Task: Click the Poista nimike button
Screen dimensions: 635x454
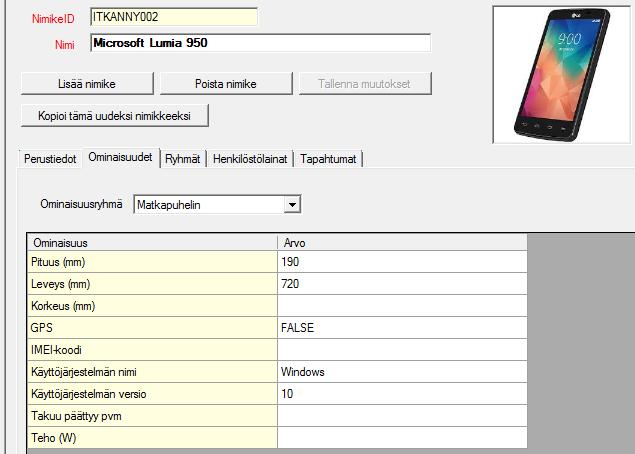Action: click(x=226, y=84)
